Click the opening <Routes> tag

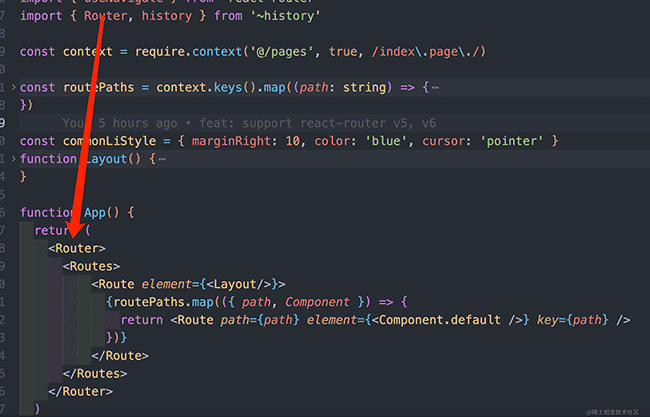[x=91, y=266]
